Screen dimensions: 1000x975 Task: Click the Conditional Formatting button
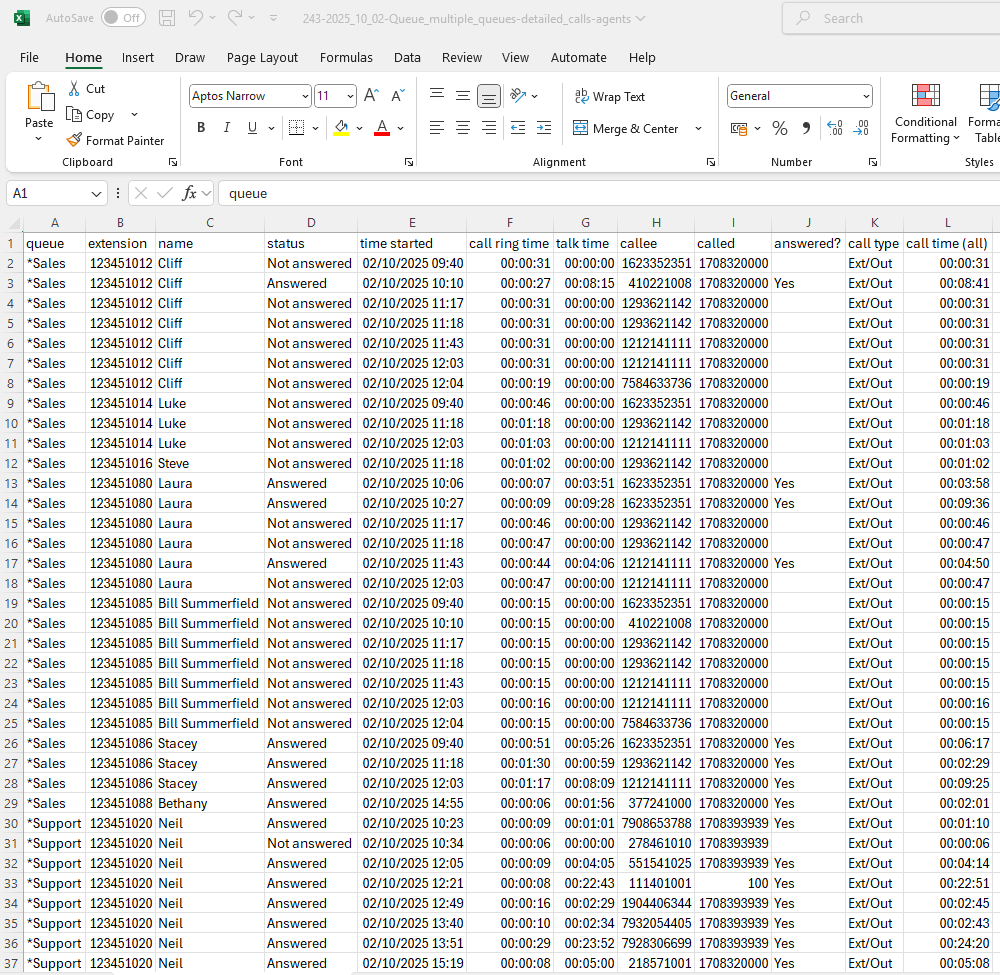pyautogui.click(x=925, y=115)
